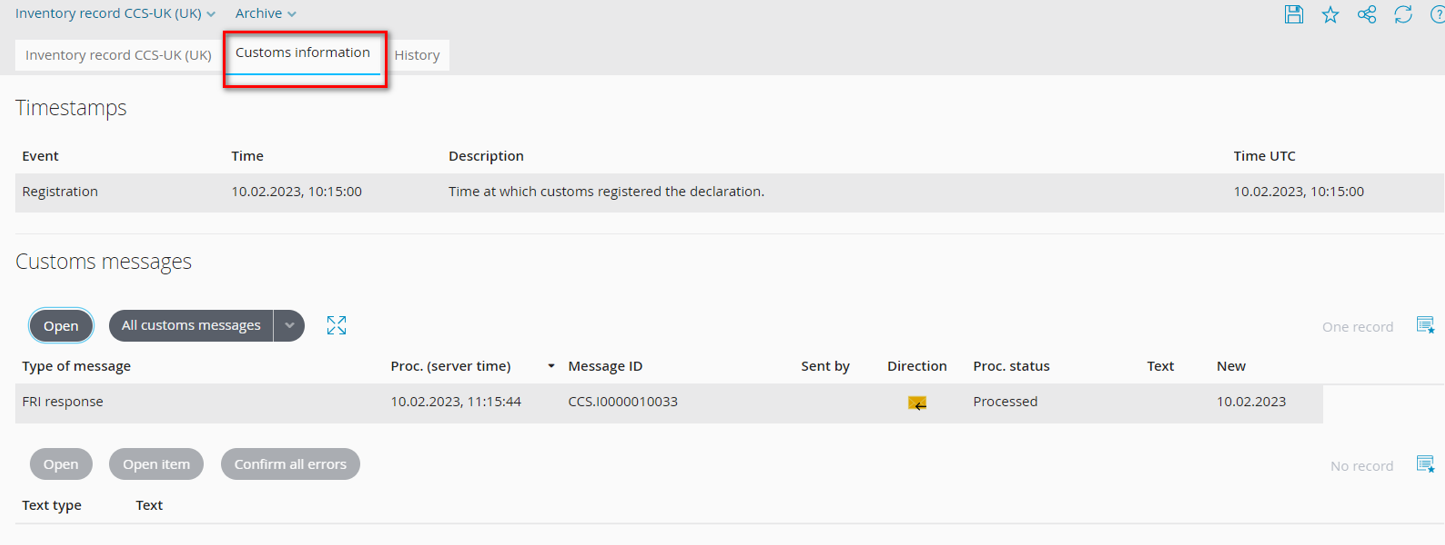Mark record as favorite with star icon

[1330, 14]
